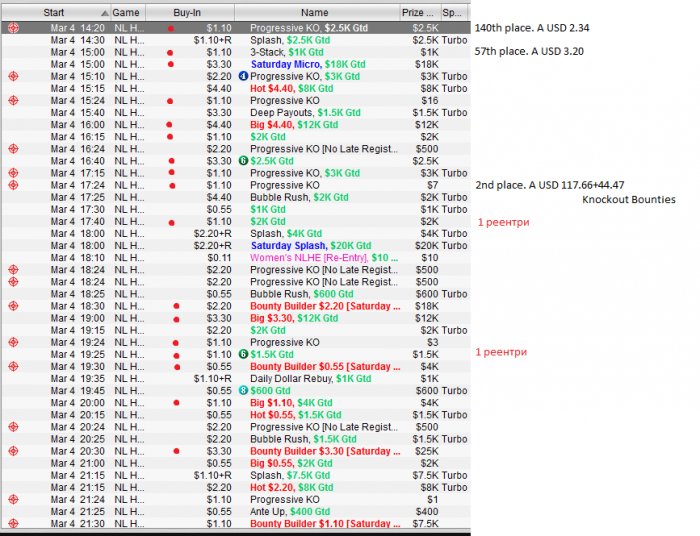Click the $1K Gtd name on the 17:30 row

tap(268, 209)
